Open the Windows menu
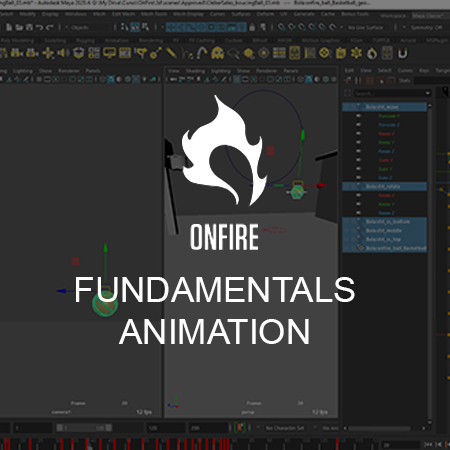 point(76,14)
